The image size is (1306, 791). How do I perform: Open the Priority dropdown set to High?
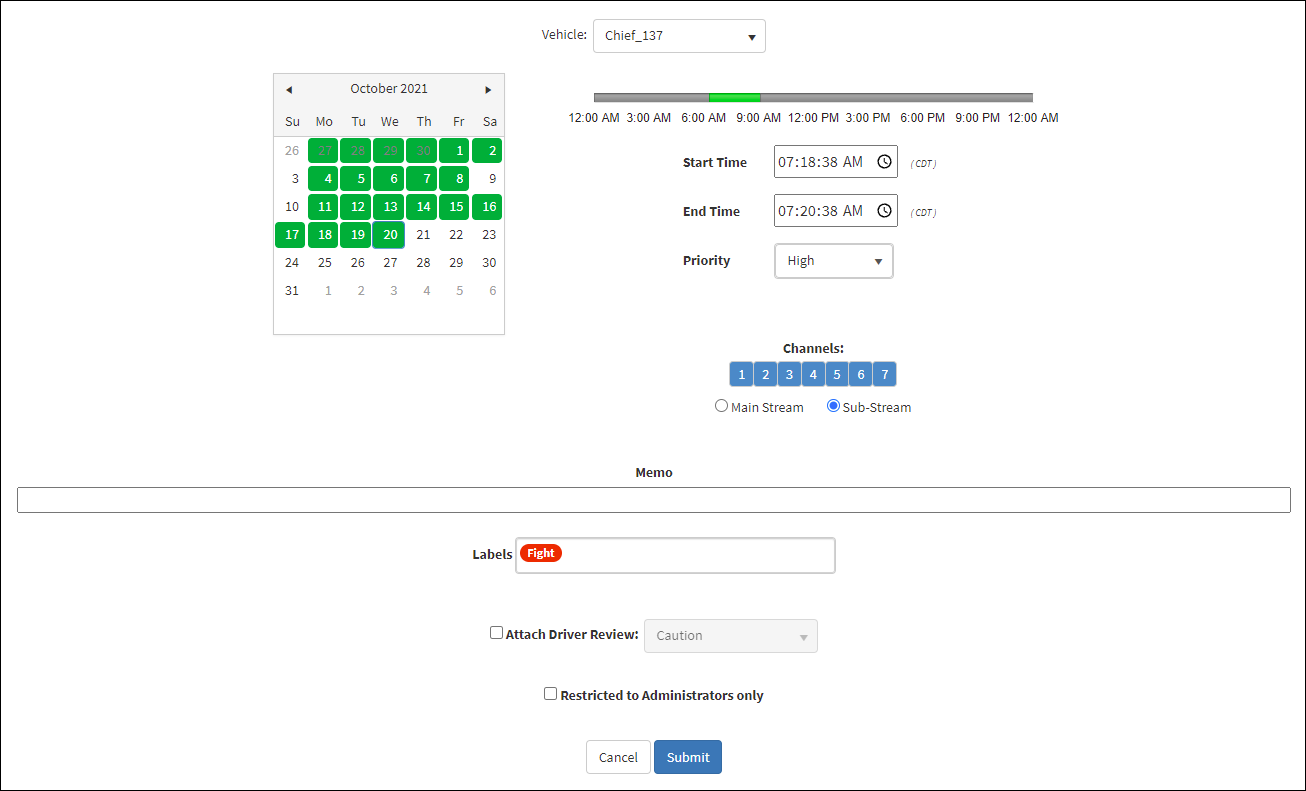point(833,261)
